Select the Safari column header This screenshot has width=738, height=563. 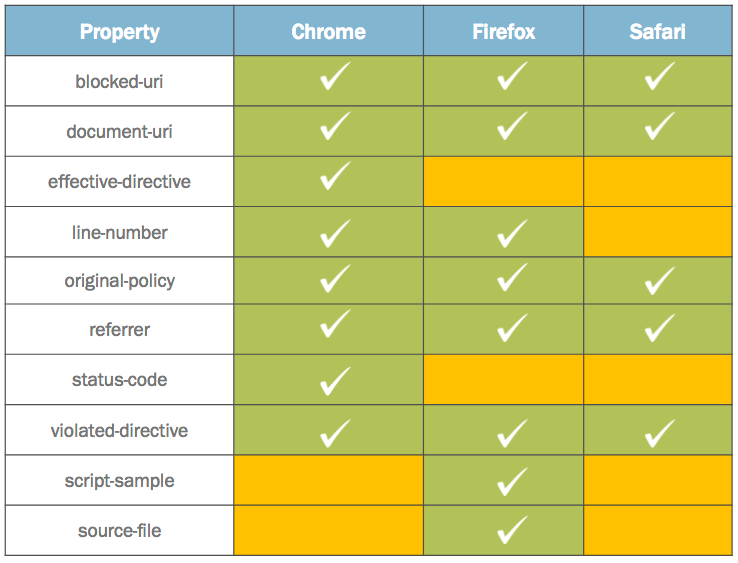[x=658, y=32]
